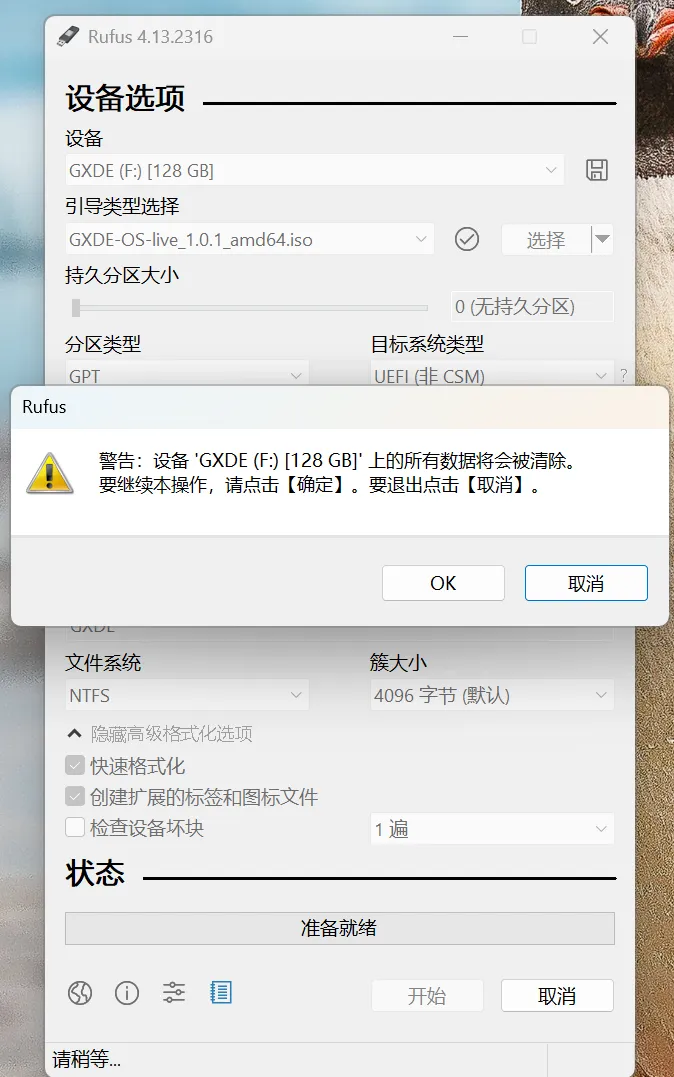Confirm the warning with OK
This screenshot has height=1077, width=674.
coord(443,583)
